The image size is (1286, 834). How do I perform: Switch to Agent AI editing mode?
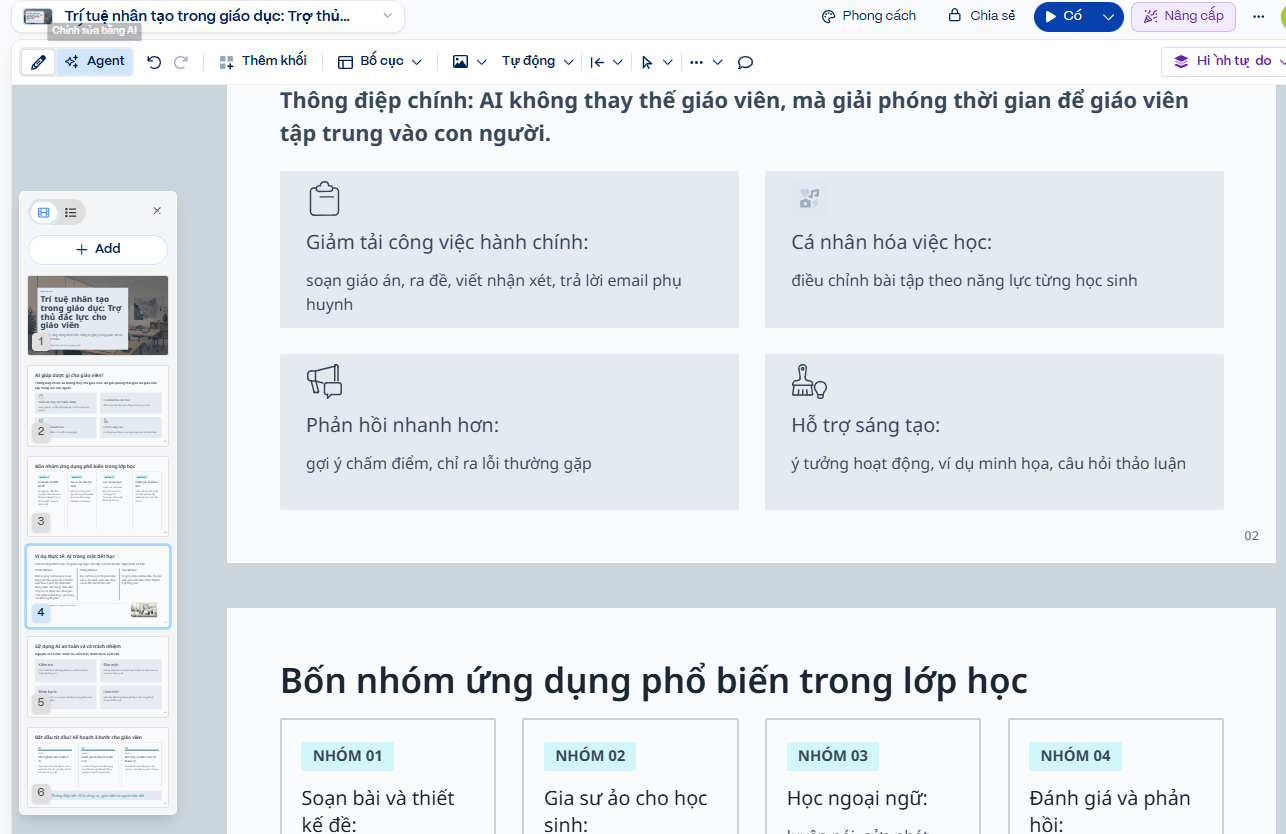pyautogui.click(x=95, y=62)
